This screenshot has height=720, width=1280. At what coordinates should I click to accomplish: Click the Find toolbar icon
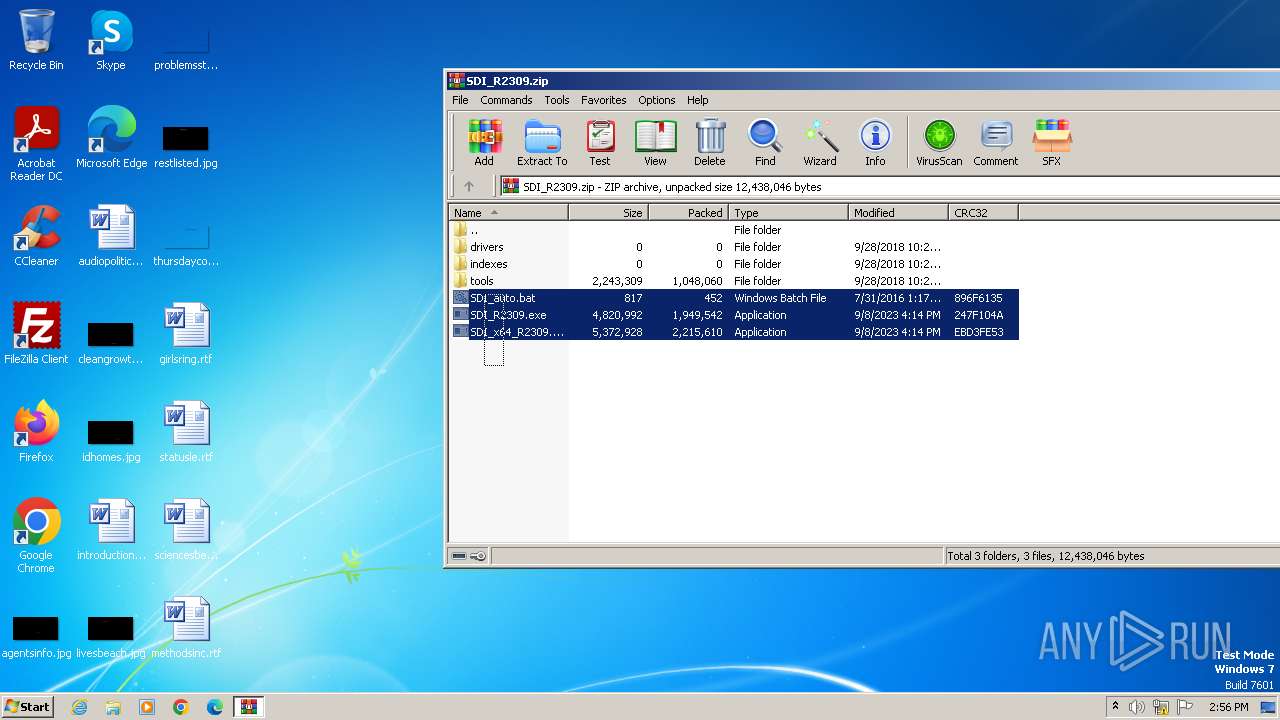[x=765, y=142]
